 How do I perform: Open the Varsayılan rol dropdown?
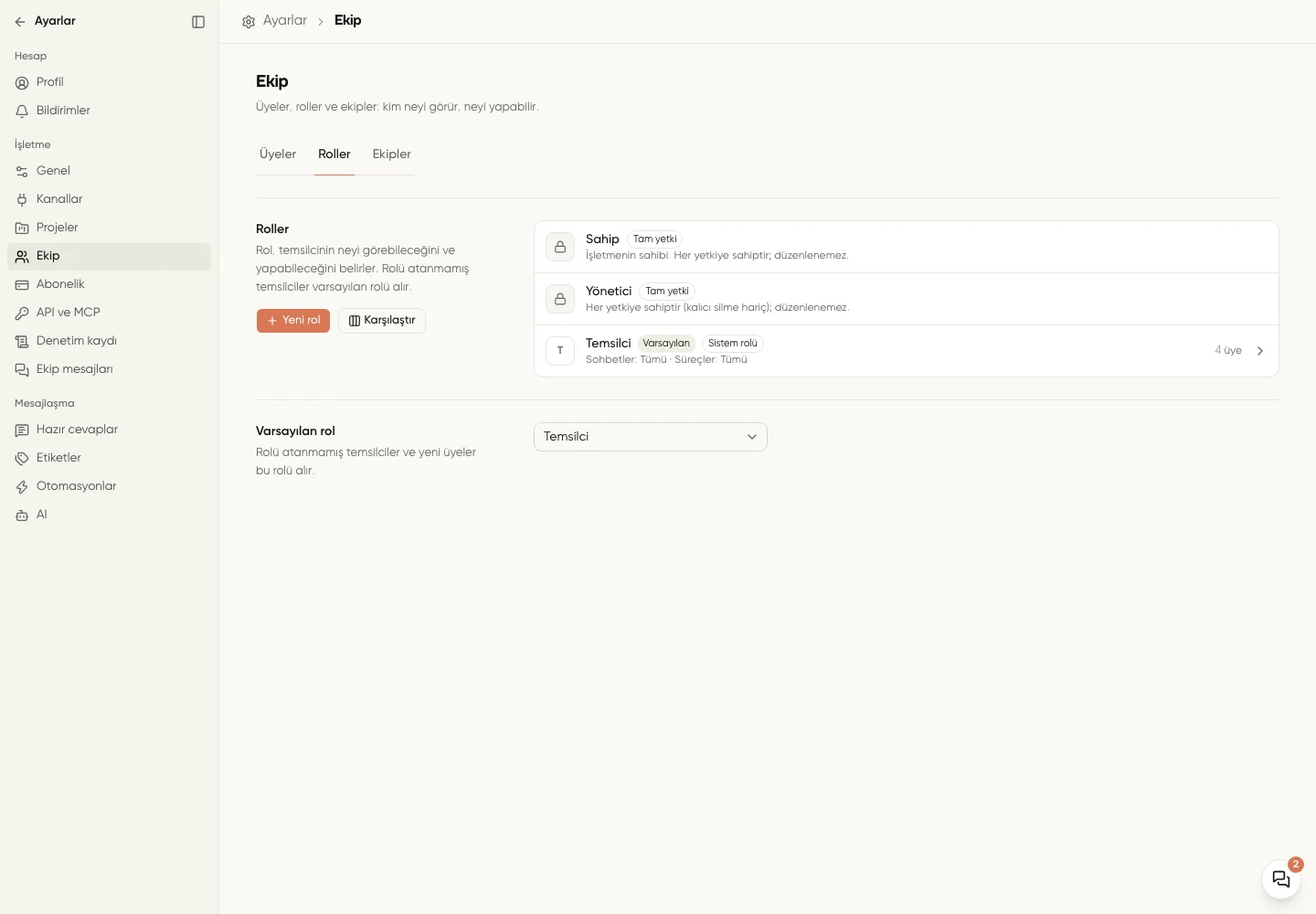(x=651, y=437)
